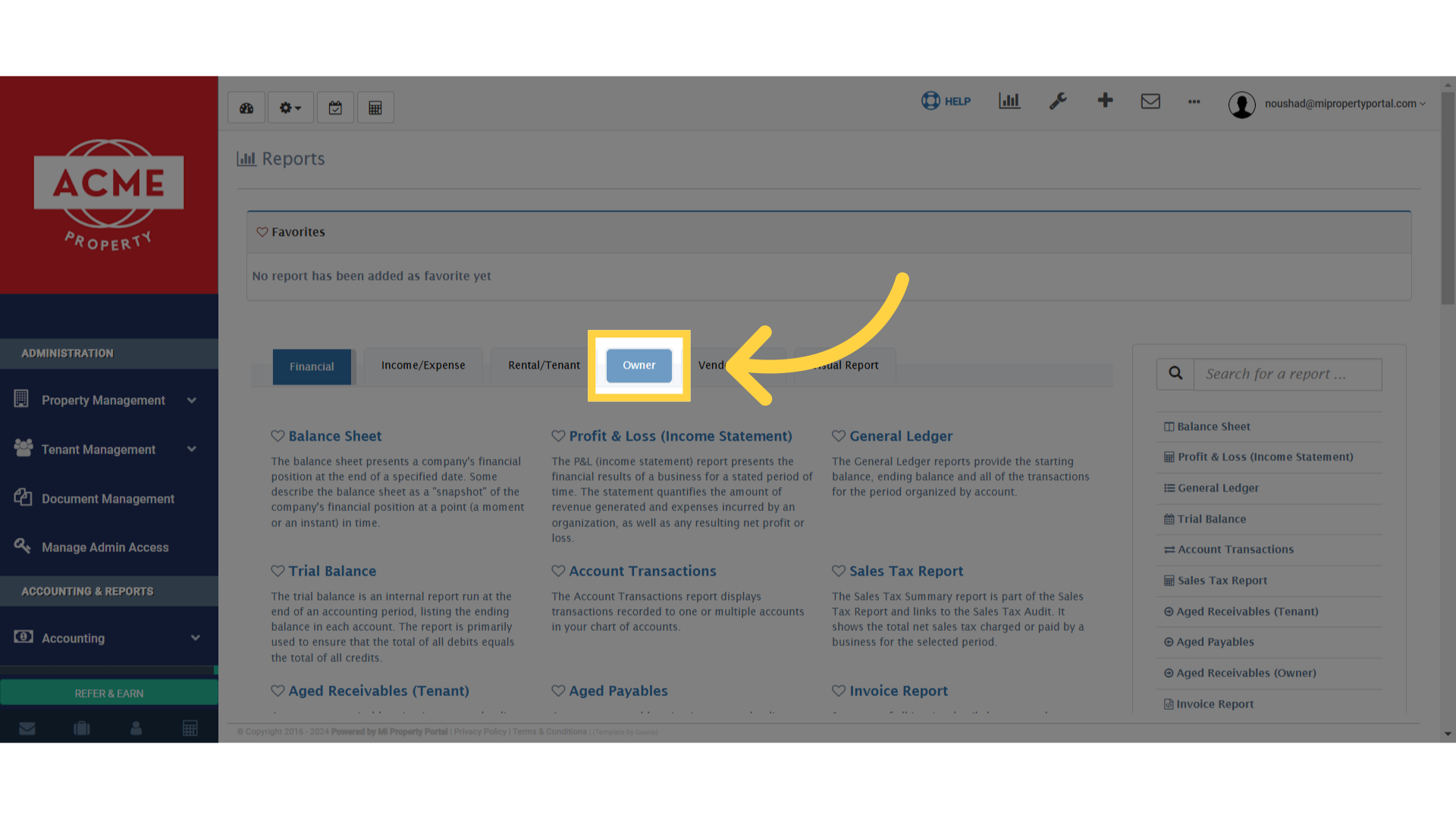Open the calculator toolbar icon
This screenshot has height=819, width=1456.
pyautogui.click(x=375, y=107)
